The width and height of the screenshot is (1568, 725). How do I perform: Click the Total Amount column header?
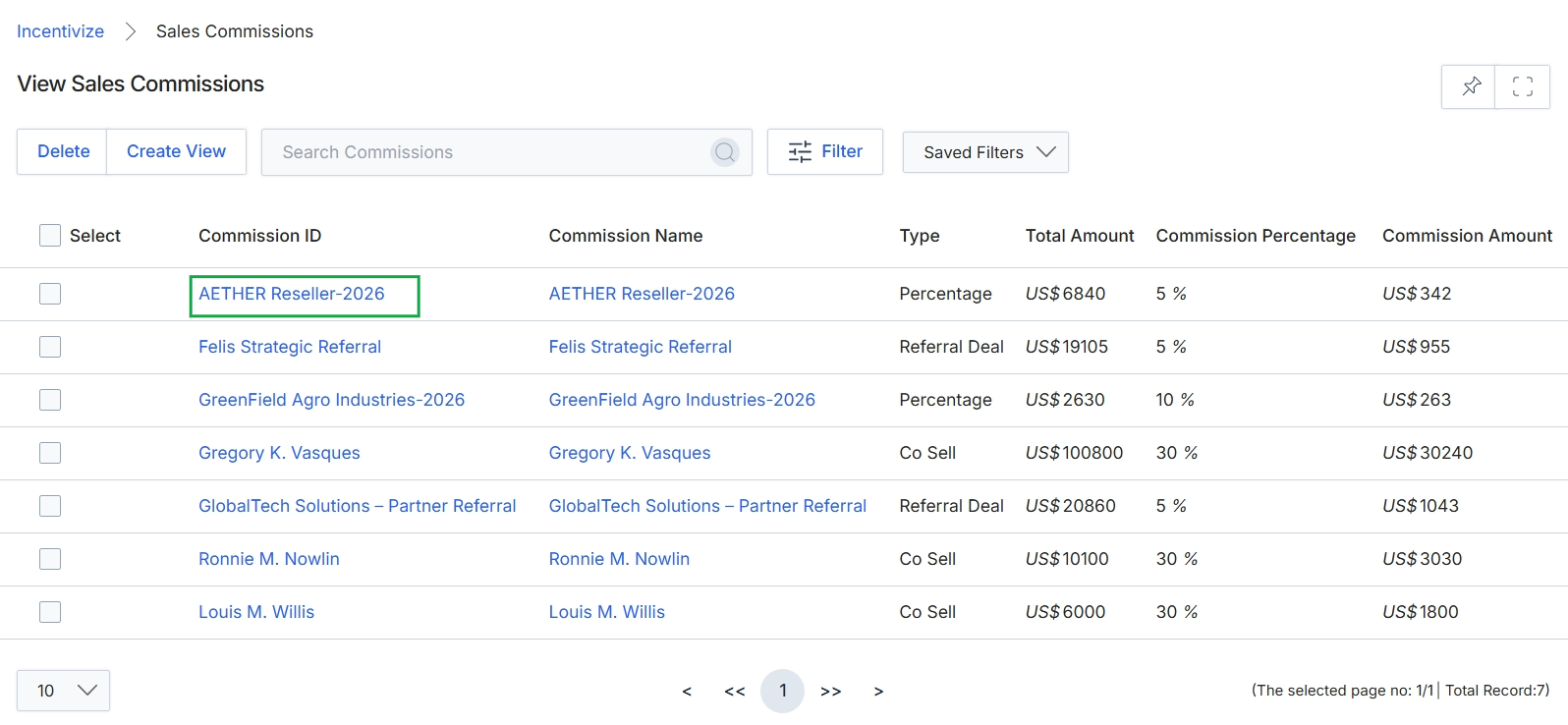(x=1080, y=236)
